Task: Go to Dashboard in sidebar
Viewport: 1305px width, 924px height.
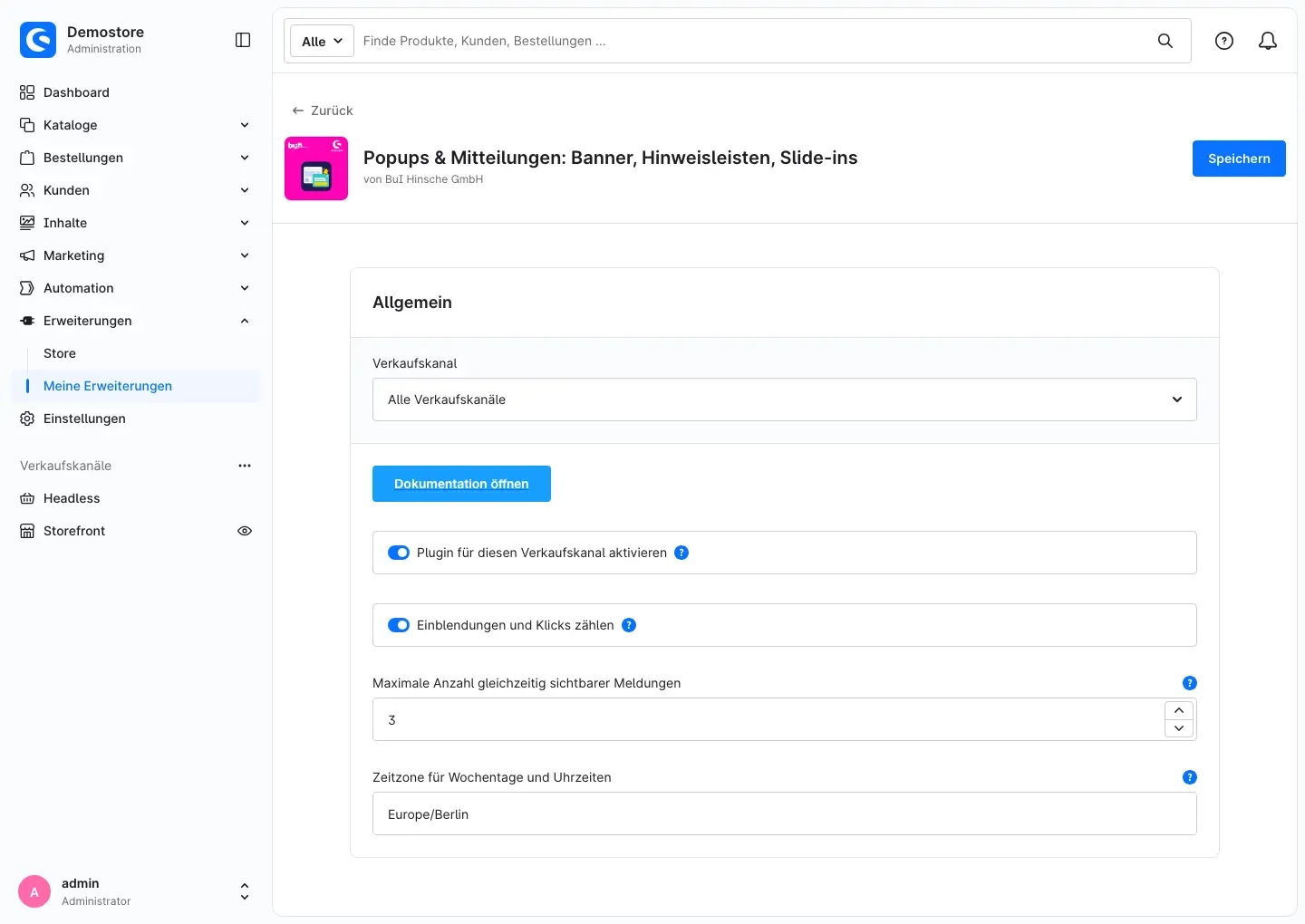Action: 136,92
